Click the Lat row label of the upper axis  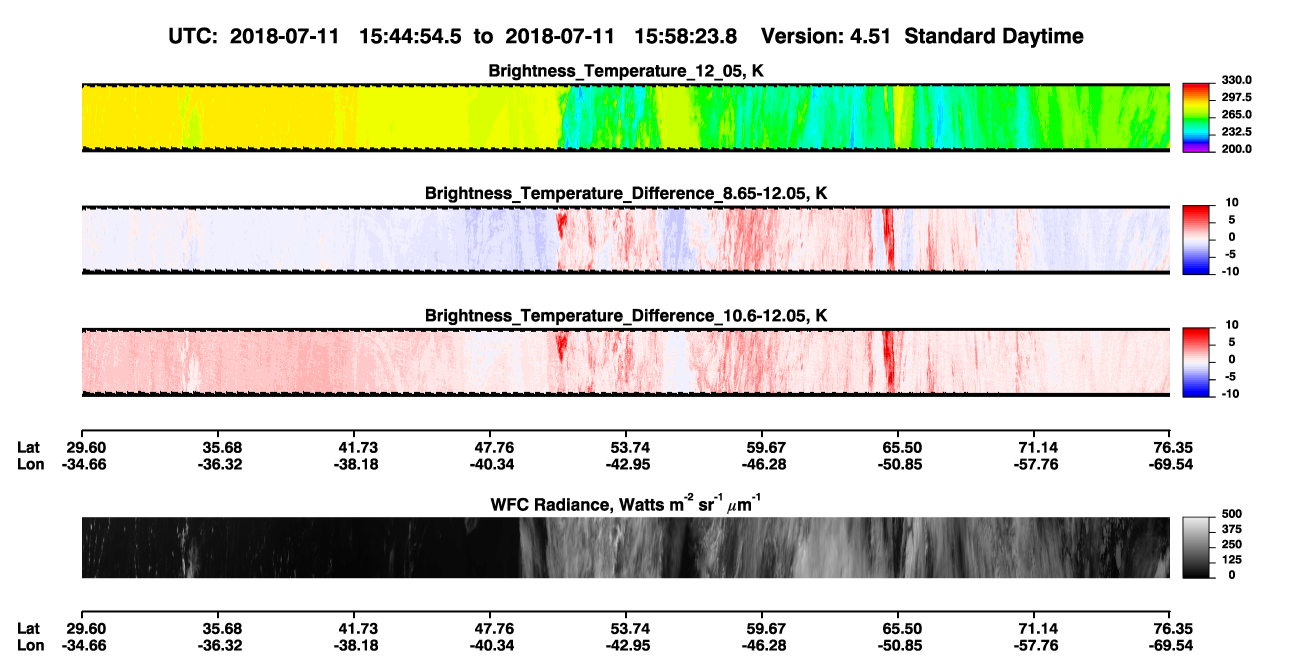[x=29, y=447]
